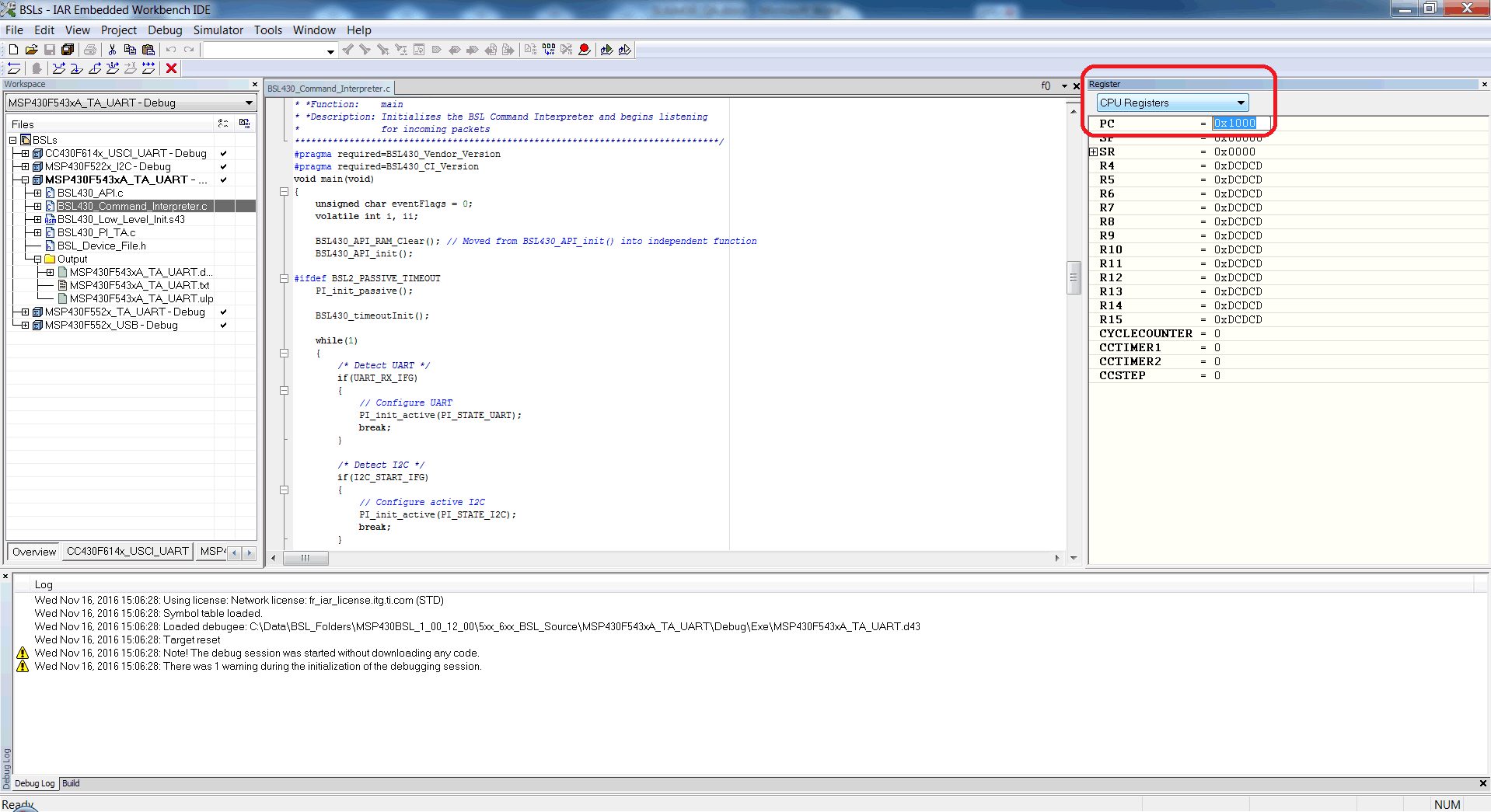Stop debugging with the red X icon
Screen dimensions: 1491x812
click(172, 68)
